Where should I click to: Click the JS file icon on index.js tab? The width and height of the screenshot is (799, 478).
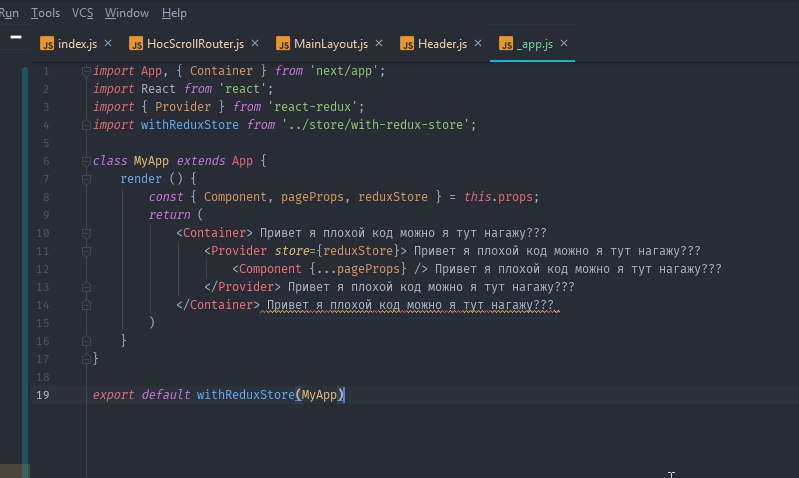tap(47, 44)
